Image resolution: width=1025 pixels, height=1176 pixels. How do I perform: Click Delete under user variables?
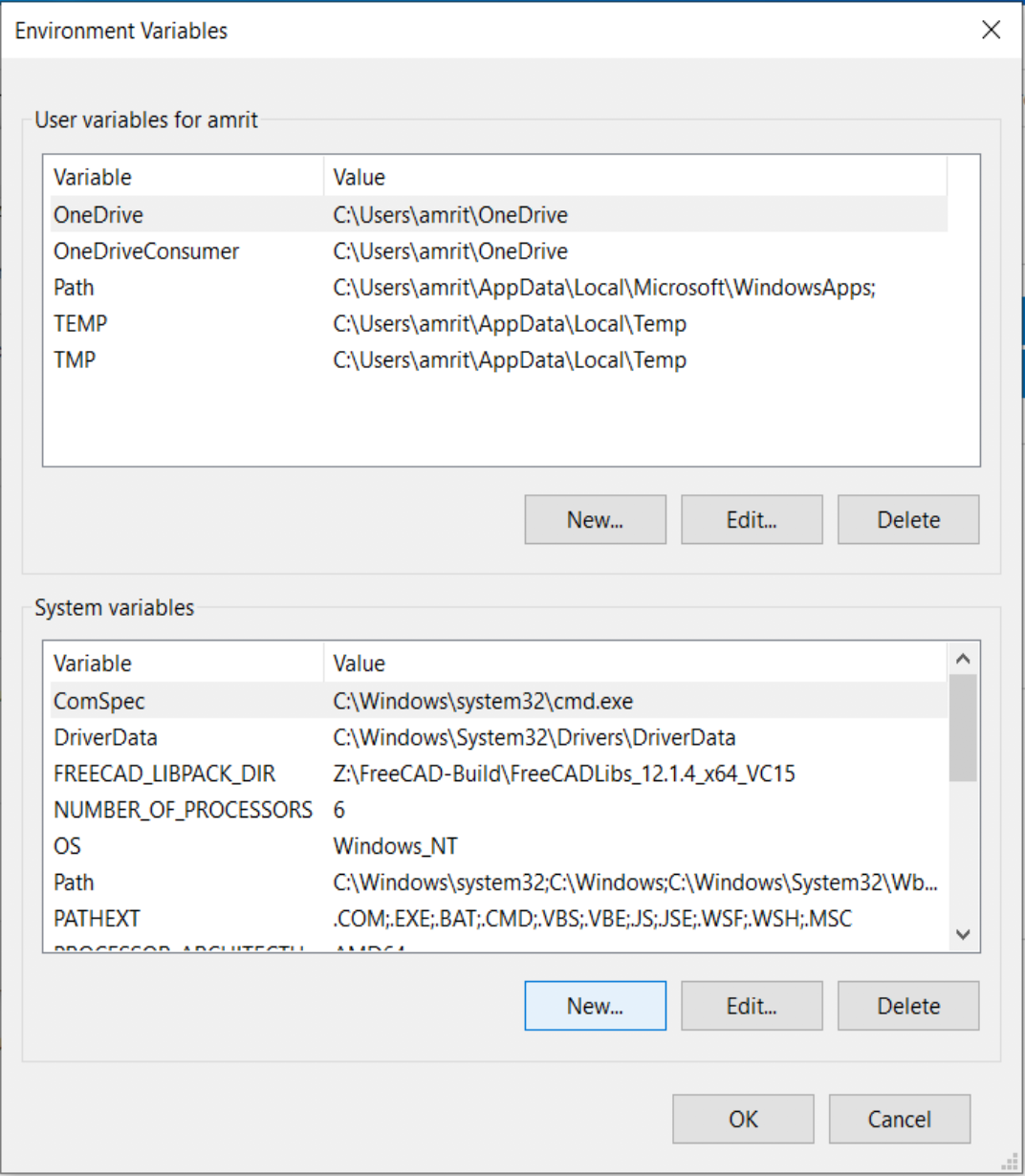[908, 520]
